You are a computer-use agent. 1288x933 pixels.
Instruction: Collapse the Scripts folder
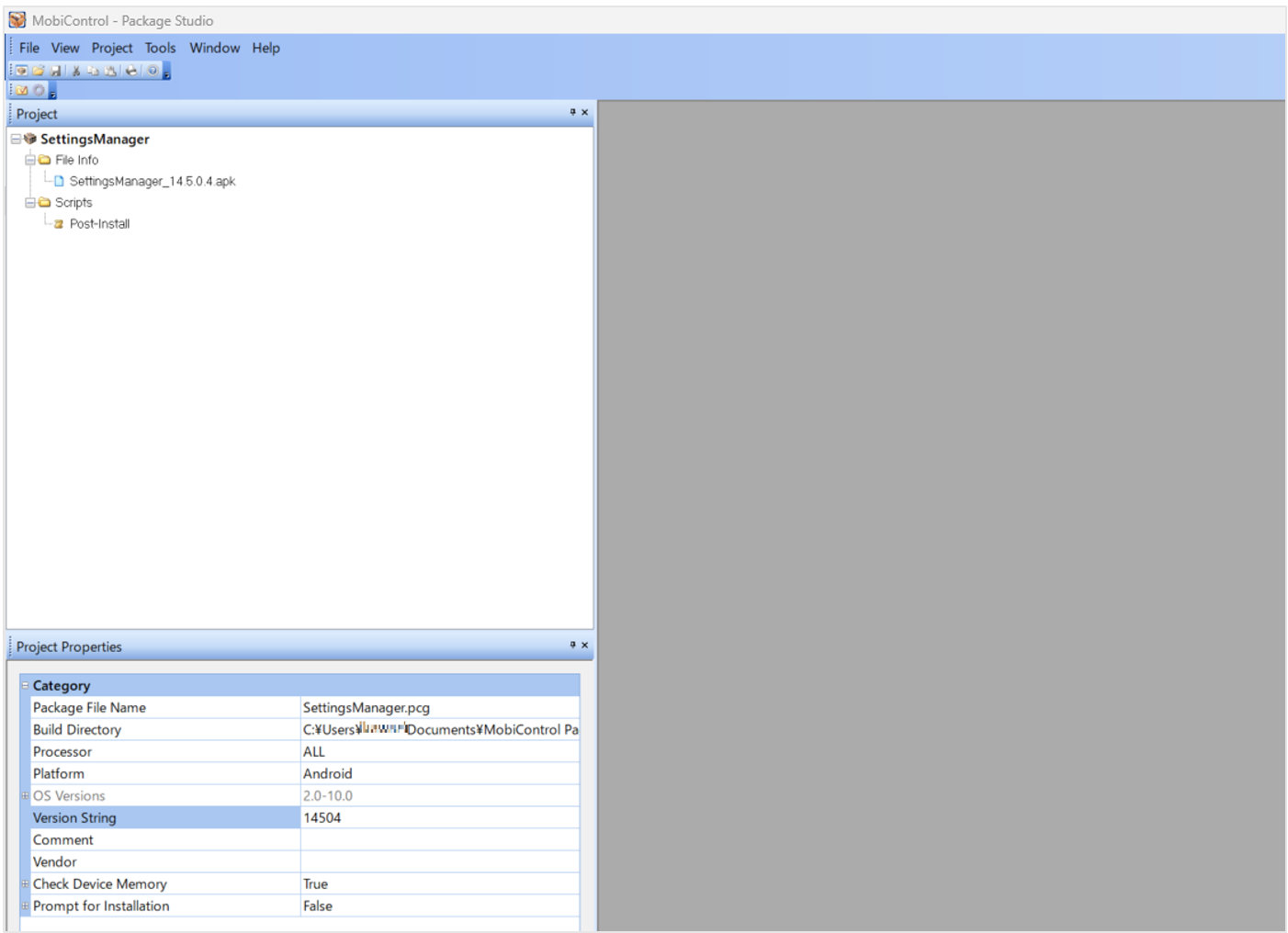click(30, 202)
